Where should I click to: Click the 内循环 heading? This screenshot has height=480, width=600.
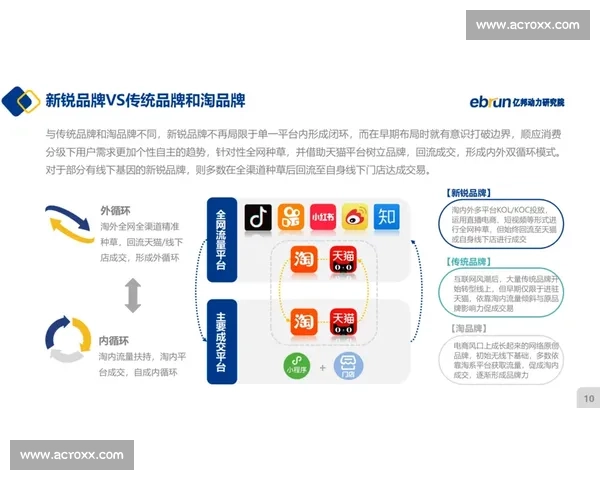tap(114, 341)
